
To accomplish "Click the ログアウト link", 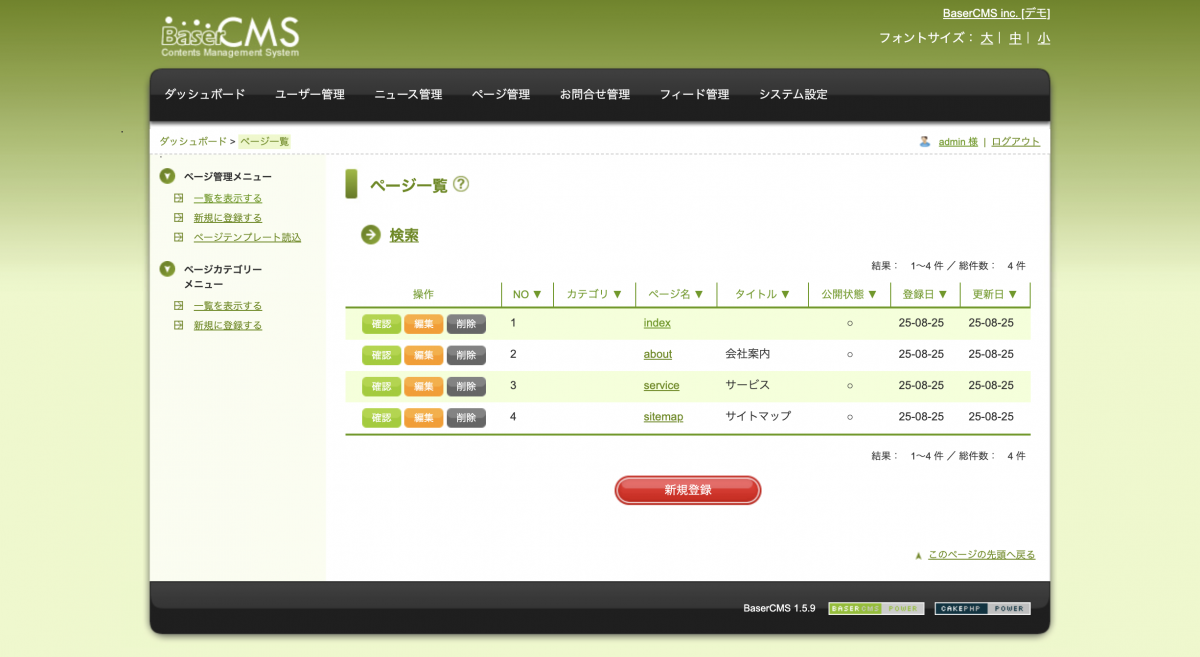I will tap(1015, 142).
